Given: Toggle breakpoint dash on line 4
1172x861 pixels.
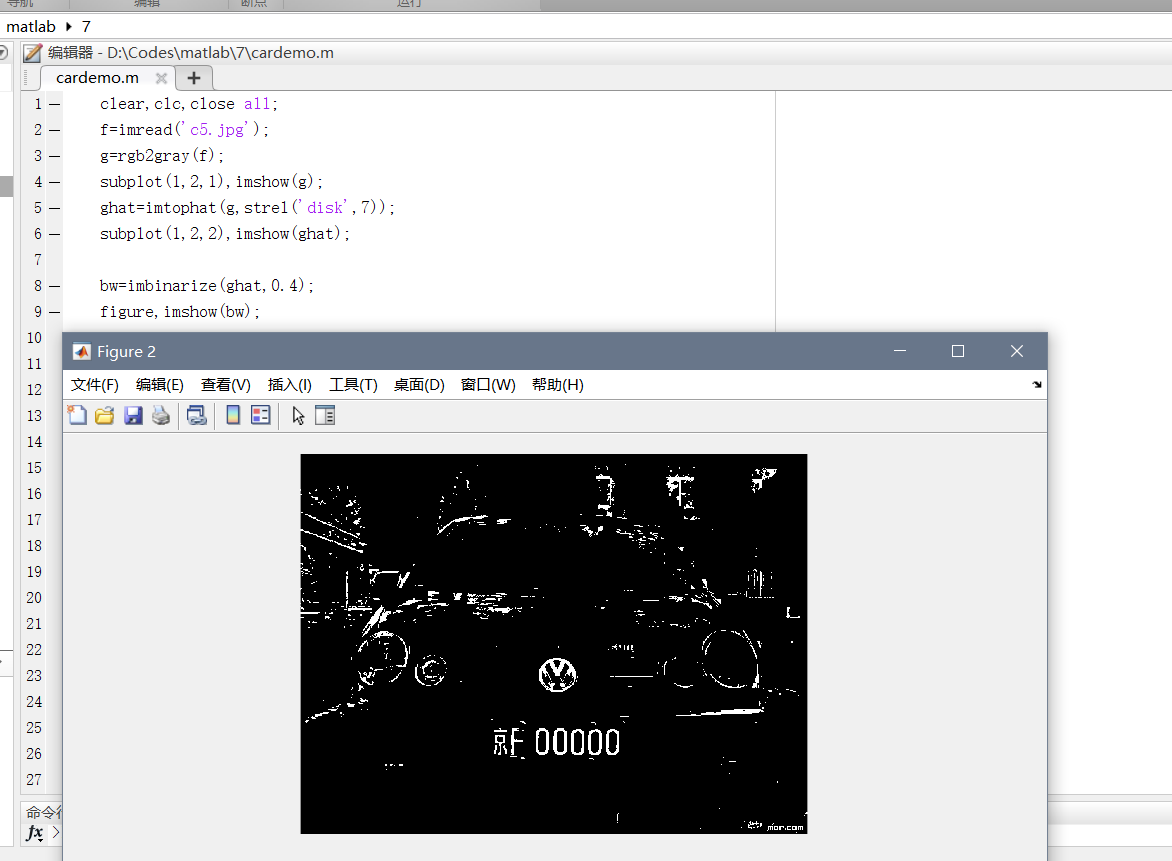Looking at the screenshot, I should point(55,182).
